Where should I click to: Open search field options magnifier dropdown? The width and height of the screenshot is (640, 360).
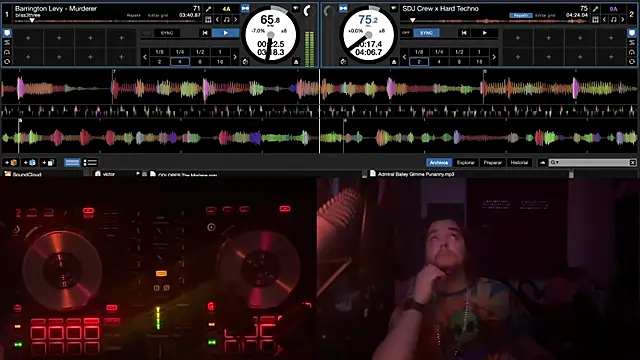coord(554,162)
